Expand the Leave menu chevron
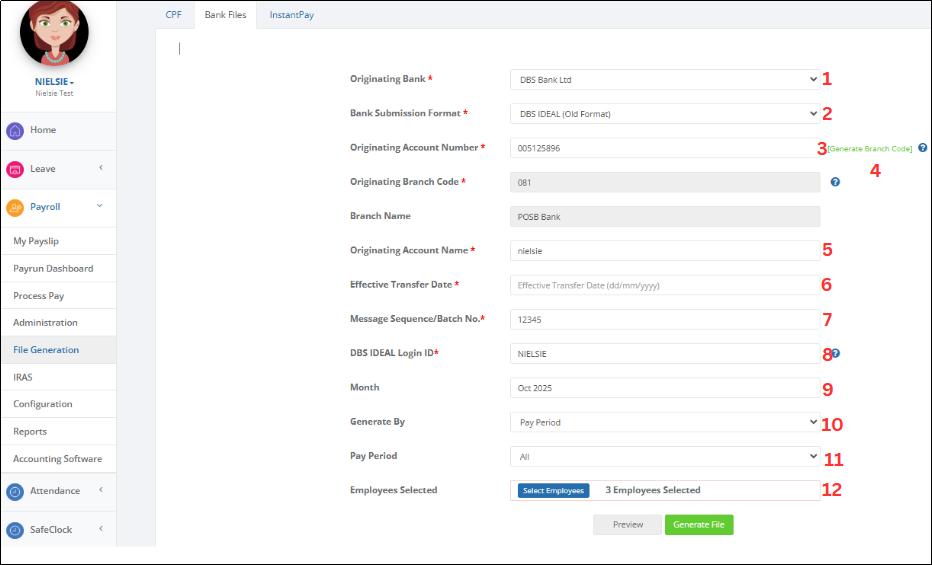Screen dimensions: 932x565 pos(101,168)
